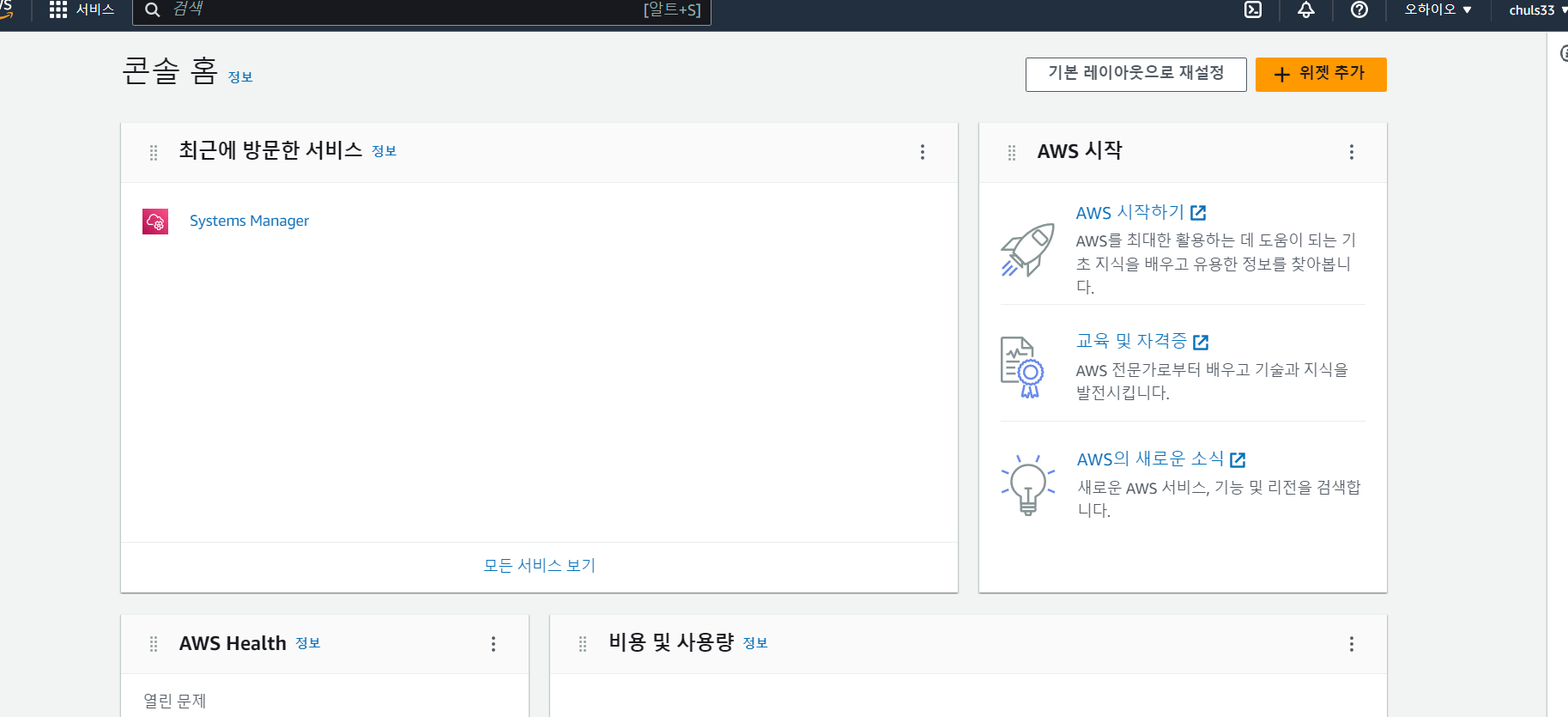This screenshot has height=717, width=1568.
Task: Click the Systems Manager service icon
Action: (155, 222)
